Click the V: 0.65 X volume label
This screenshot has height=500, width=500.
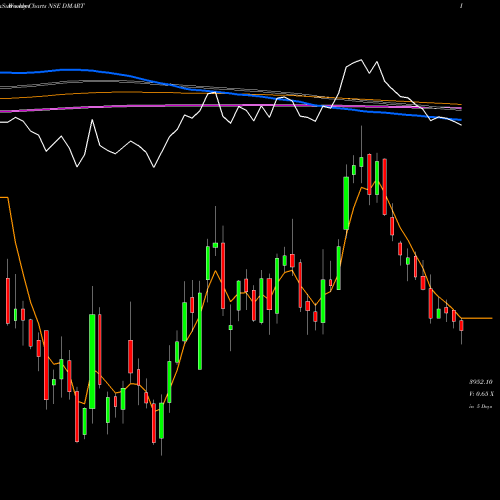click(x=481, y=394)
